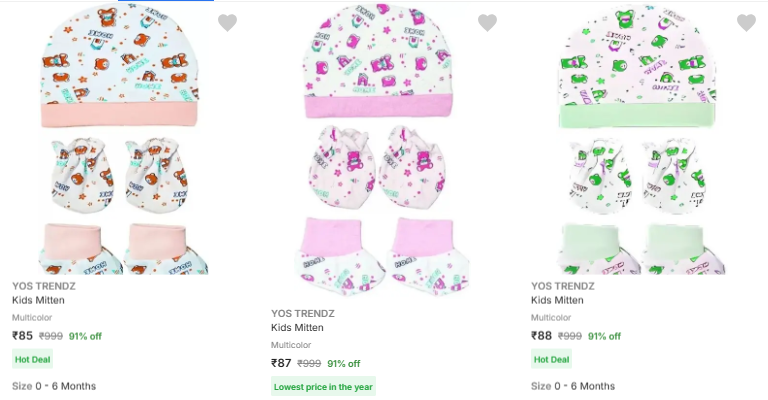This screenshot has width=768, height=400.
Task: Click YOS TRENDZ brand on ₹85 product
Action: coord(43,285)
